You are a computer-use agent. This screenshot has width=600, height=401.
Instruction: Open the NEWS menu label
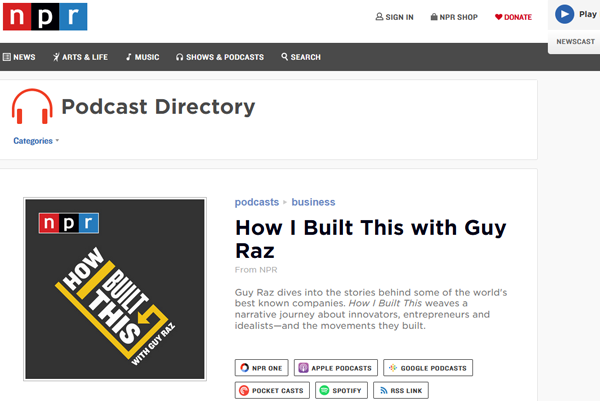[x=24, y=57]
